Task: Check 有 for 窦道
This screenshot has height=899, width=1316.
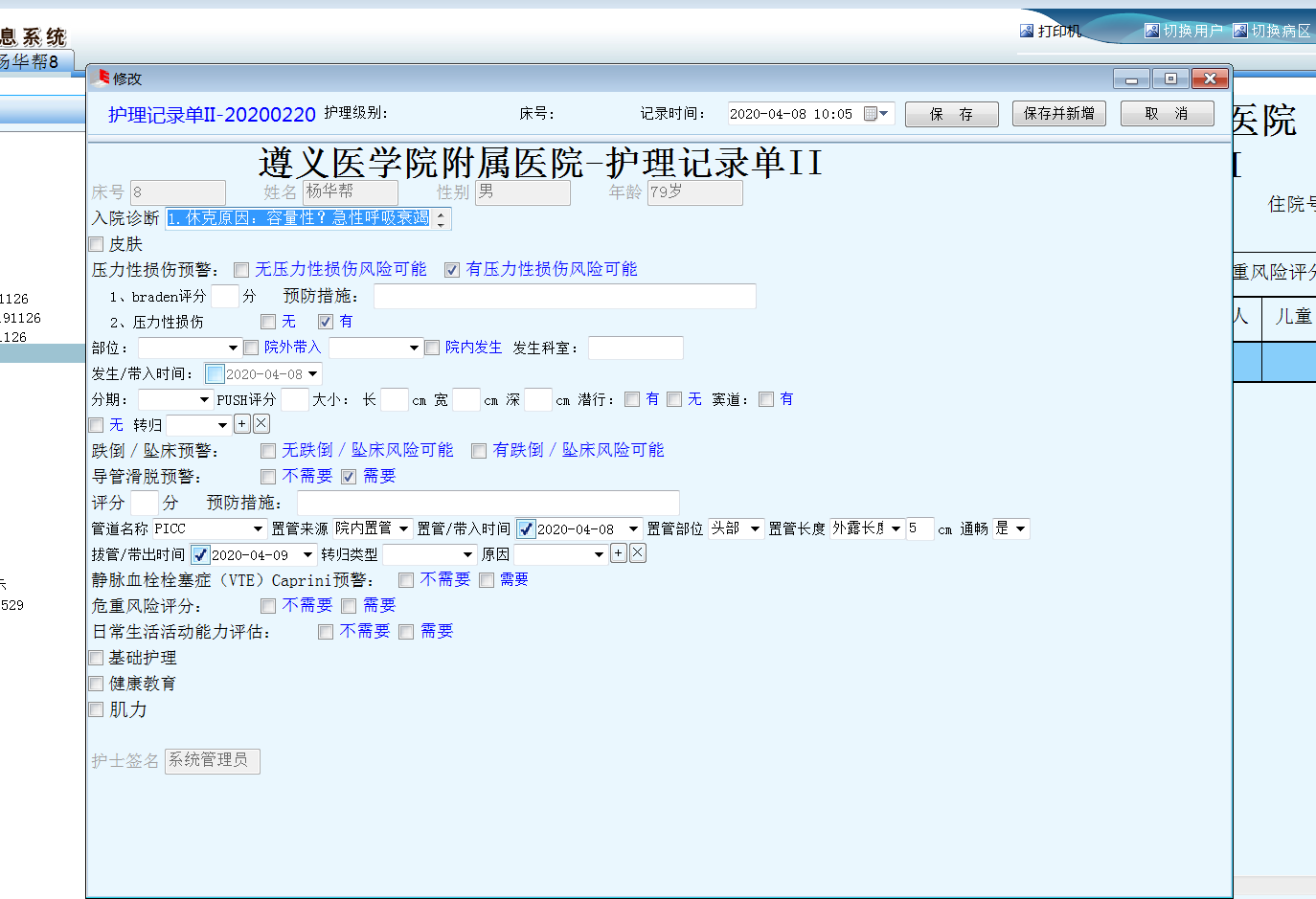Action: click(766, 399)
